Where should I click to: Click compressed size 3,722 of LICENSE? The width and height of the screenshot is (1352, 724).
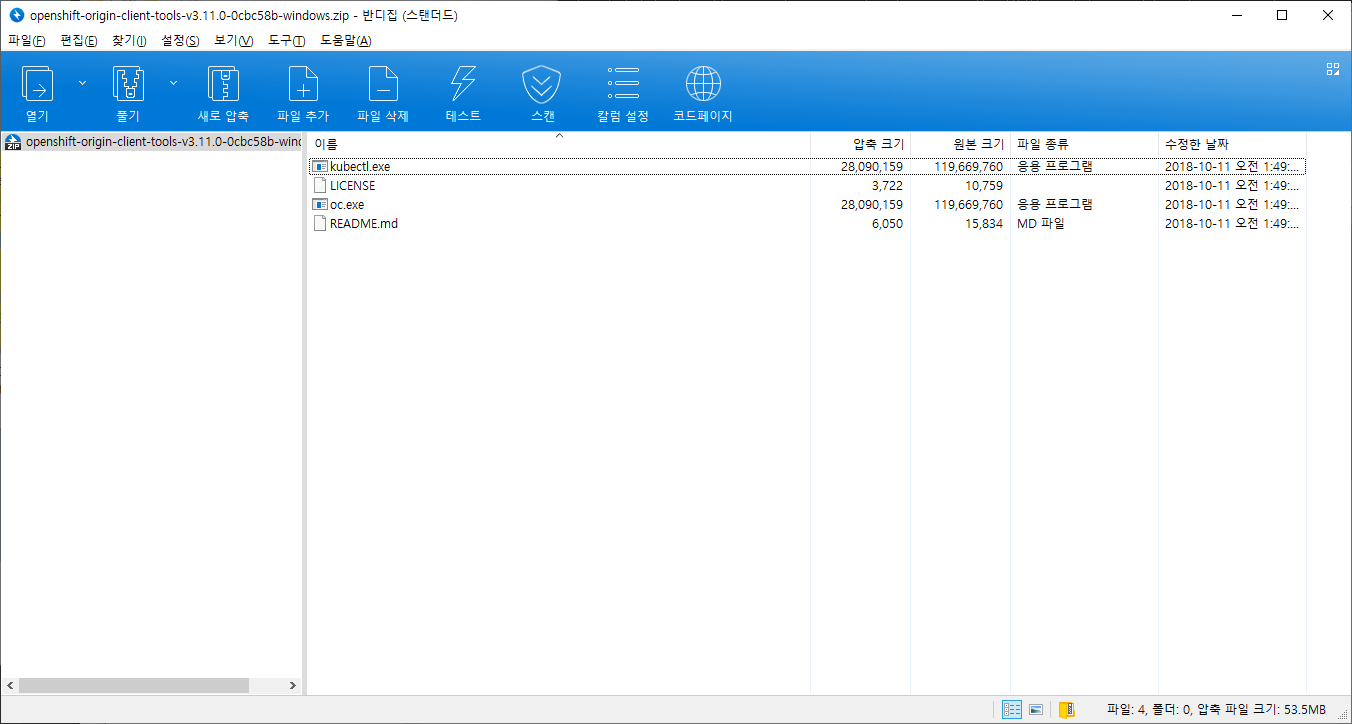[x=885, y=186]
